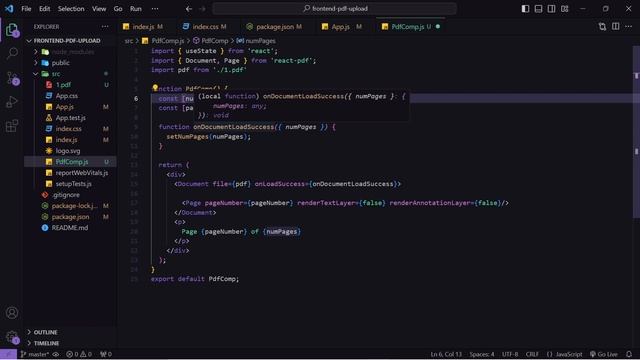
Task: Split the editor right
Action: point(616,27)
